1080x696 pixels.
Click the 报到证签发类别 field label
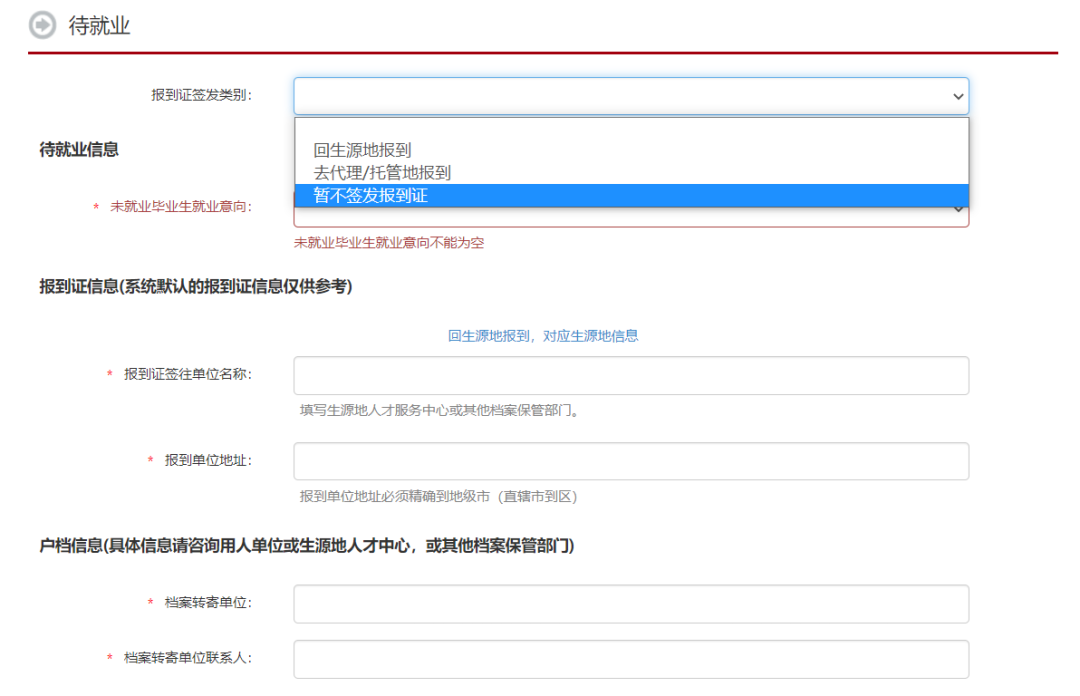coord(202,95)
